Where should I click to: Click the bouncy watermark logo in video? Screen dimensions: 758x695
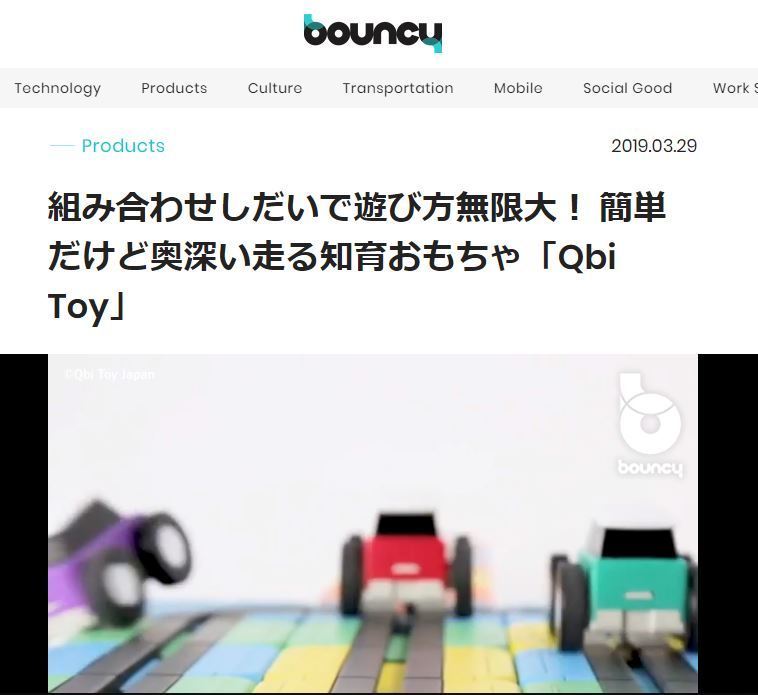click(x=650, y=424)
